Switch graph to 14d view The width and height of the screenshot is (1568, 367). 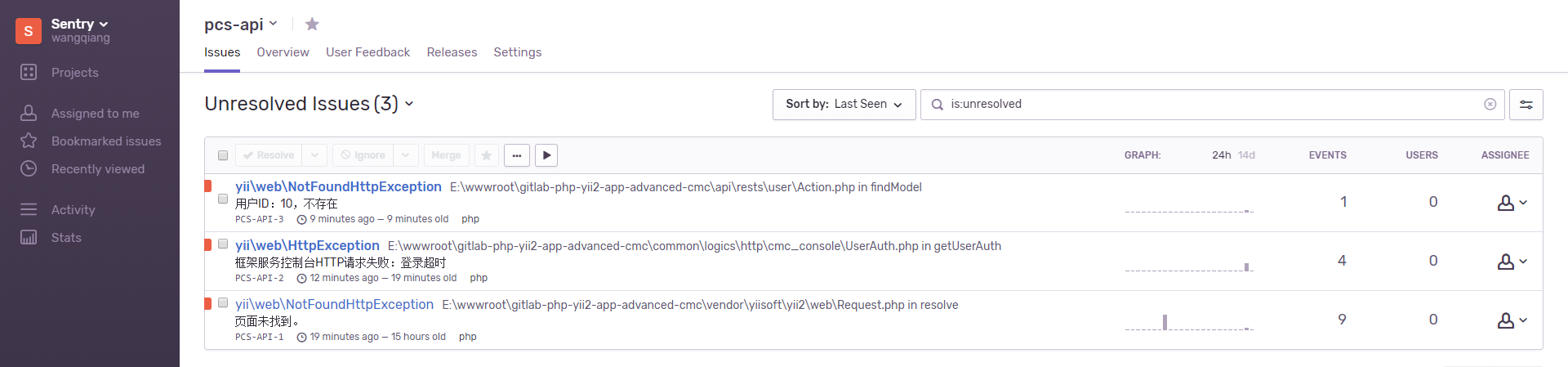pos(1246,155)
